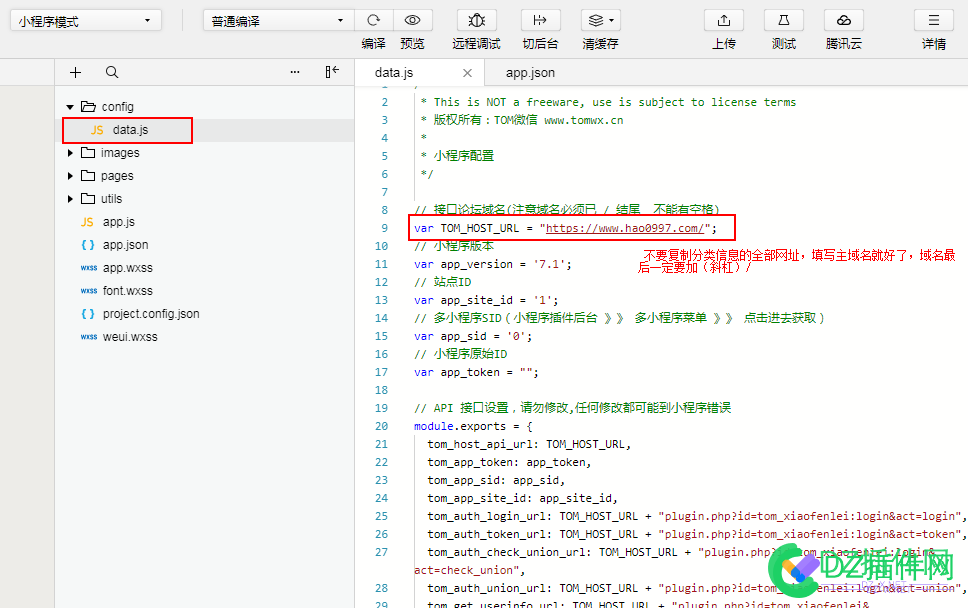Click line number 20 in the gutter
This screenshot has width=968, height=608.
tap(382, 427)
